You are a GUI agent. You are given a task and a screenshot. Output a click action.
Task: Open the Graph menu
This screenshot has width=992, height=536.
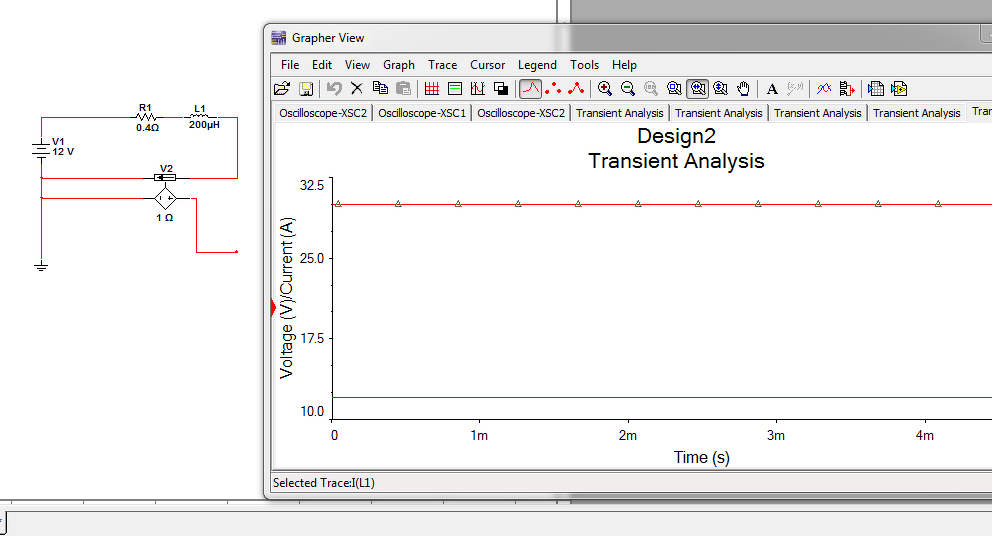tap(399, 65)
